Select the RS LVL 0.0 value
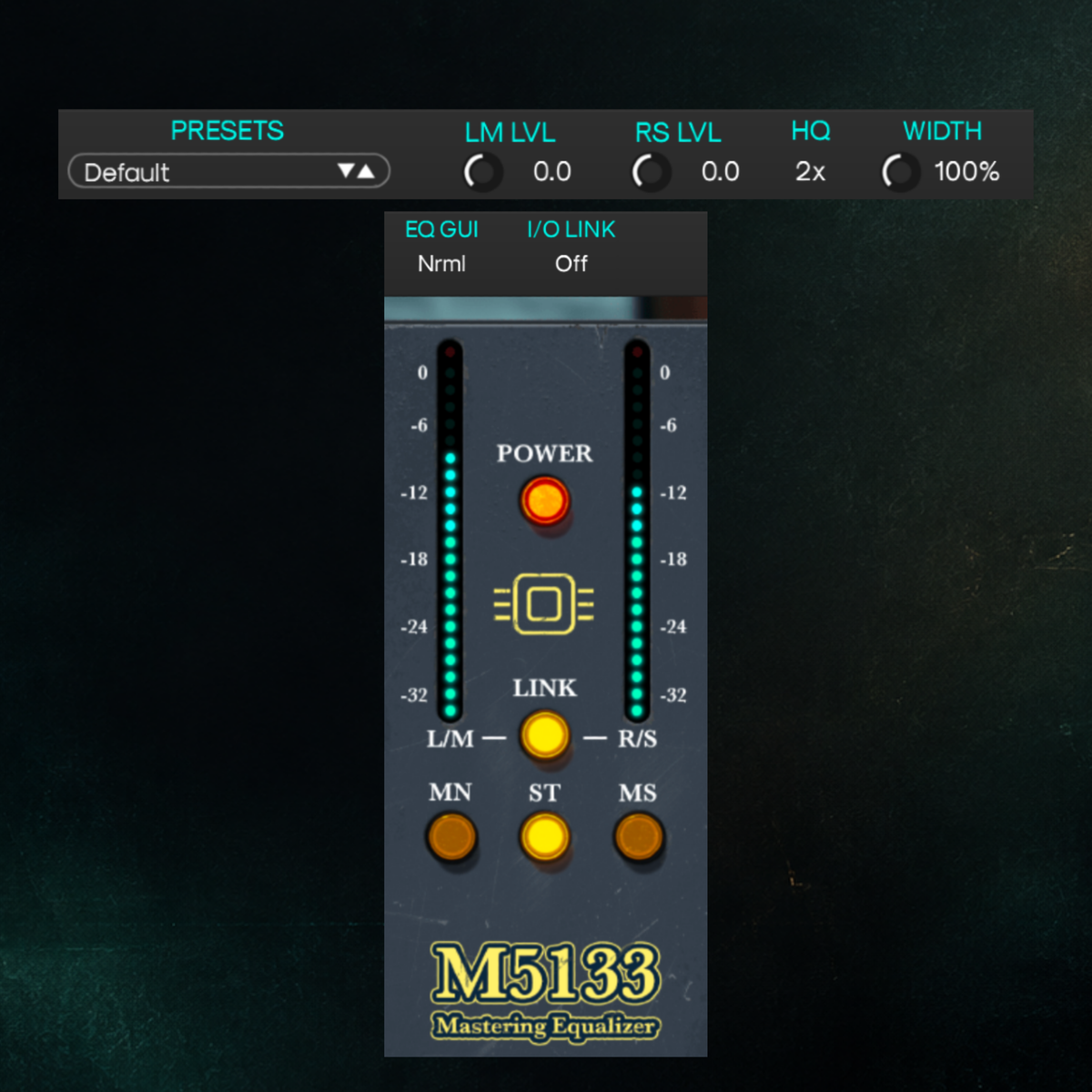Screen dimensions: 1092x1092 720,171
